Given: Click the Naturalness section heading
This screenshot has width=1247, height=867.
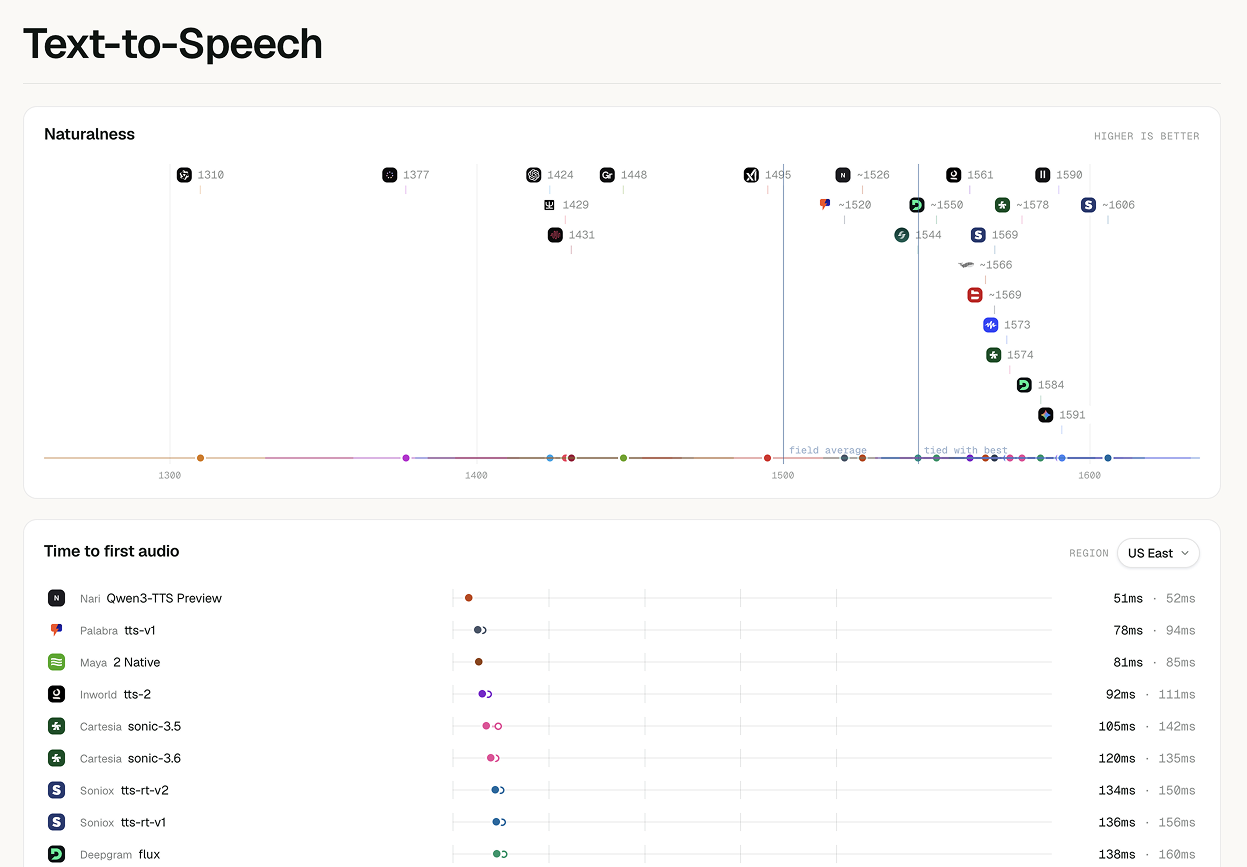Looking at the screenshot, I should (89, 134).
